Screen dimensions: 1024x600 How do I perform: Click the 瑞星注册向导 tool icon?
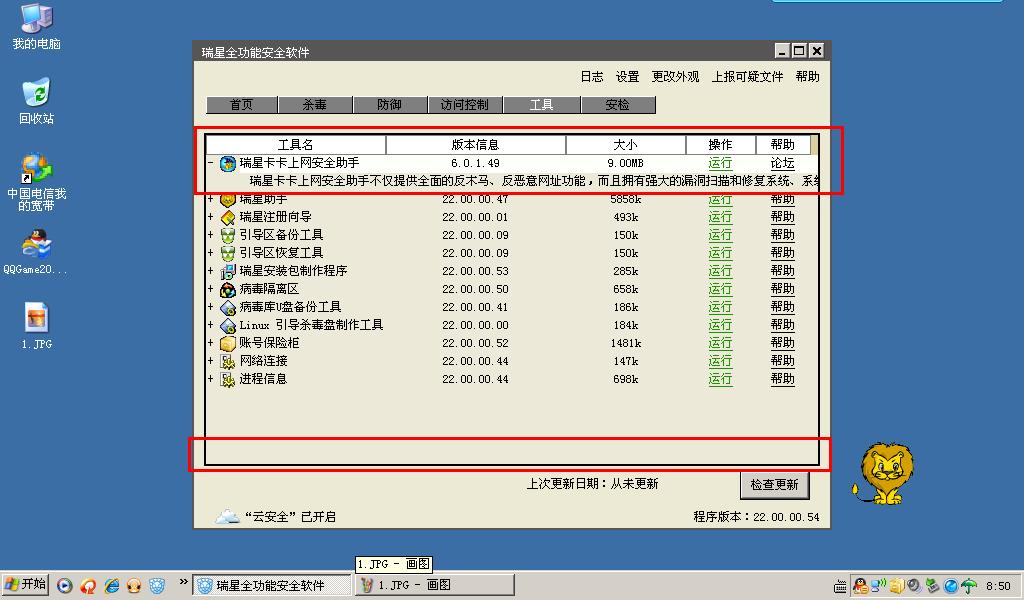click(227, 217)
